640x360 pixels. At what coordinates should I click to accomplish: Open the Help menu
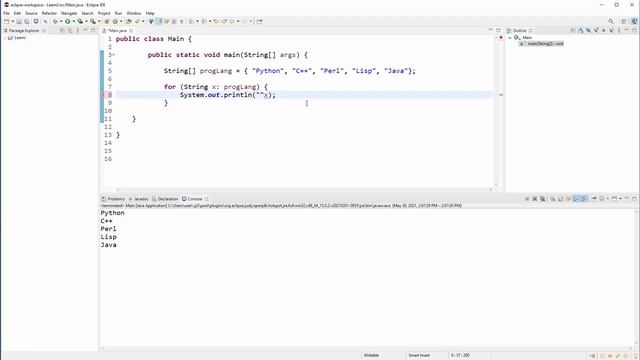pos(150,13)
